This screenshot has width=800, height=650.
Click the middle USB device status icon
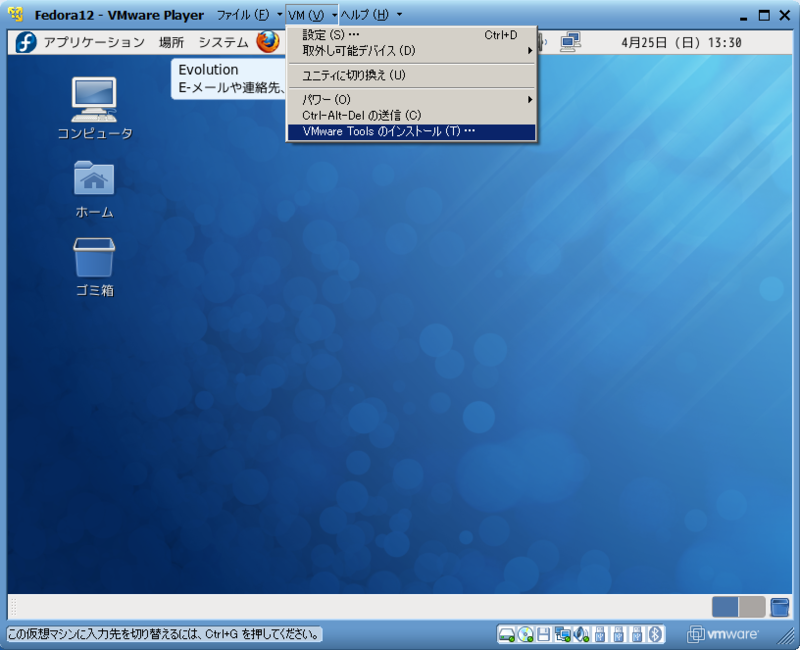point(618,634)
